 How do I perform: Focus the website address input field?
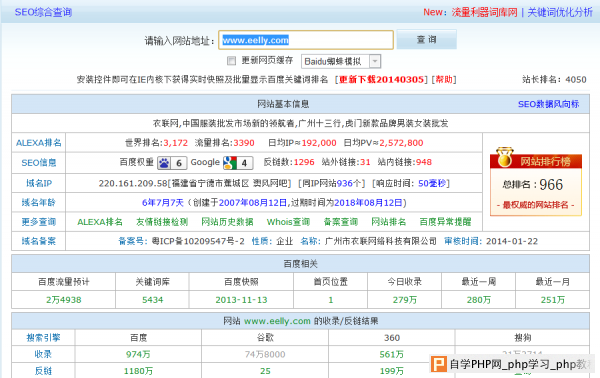point(306,40)
